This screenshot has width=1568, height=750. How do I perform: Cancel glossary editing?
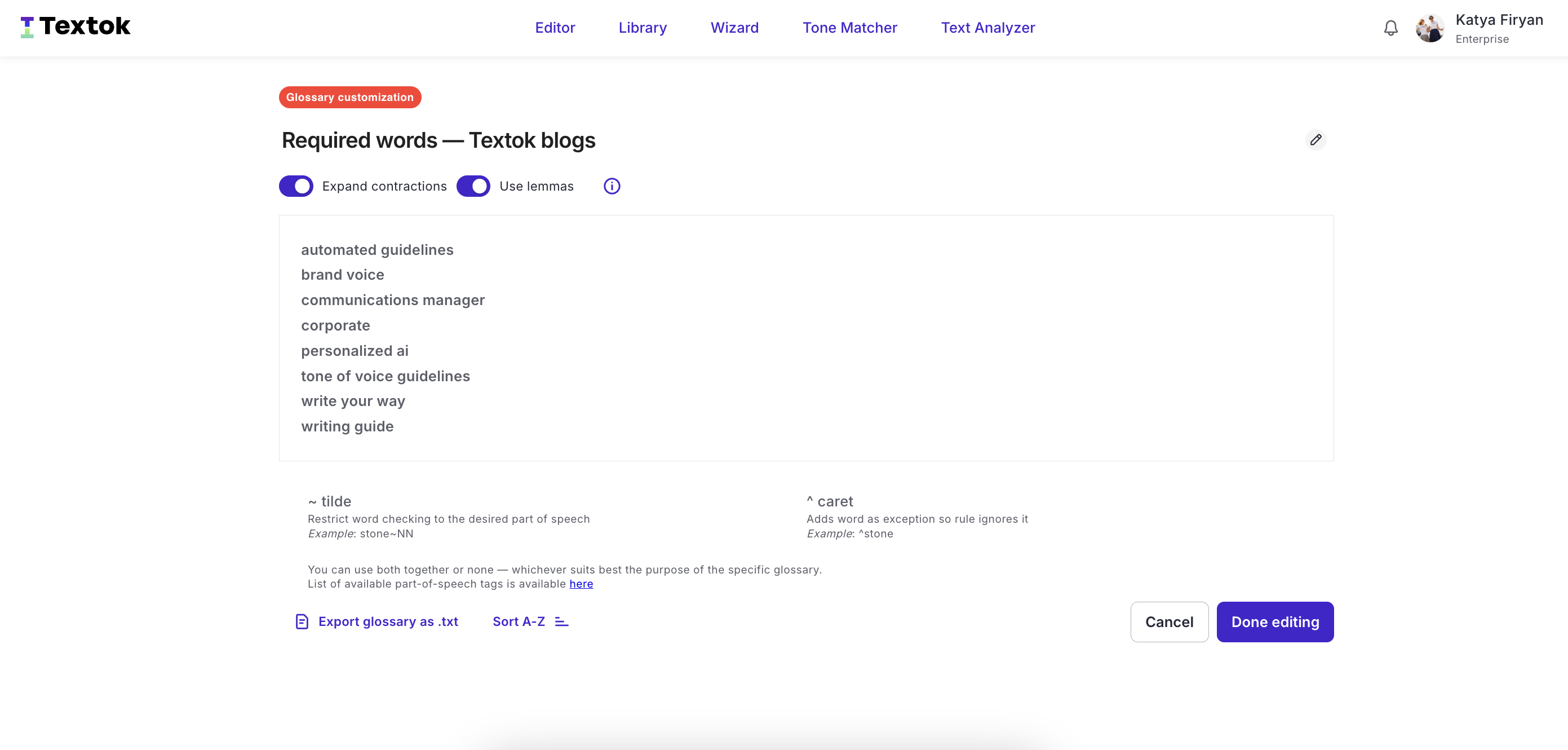1169,621
